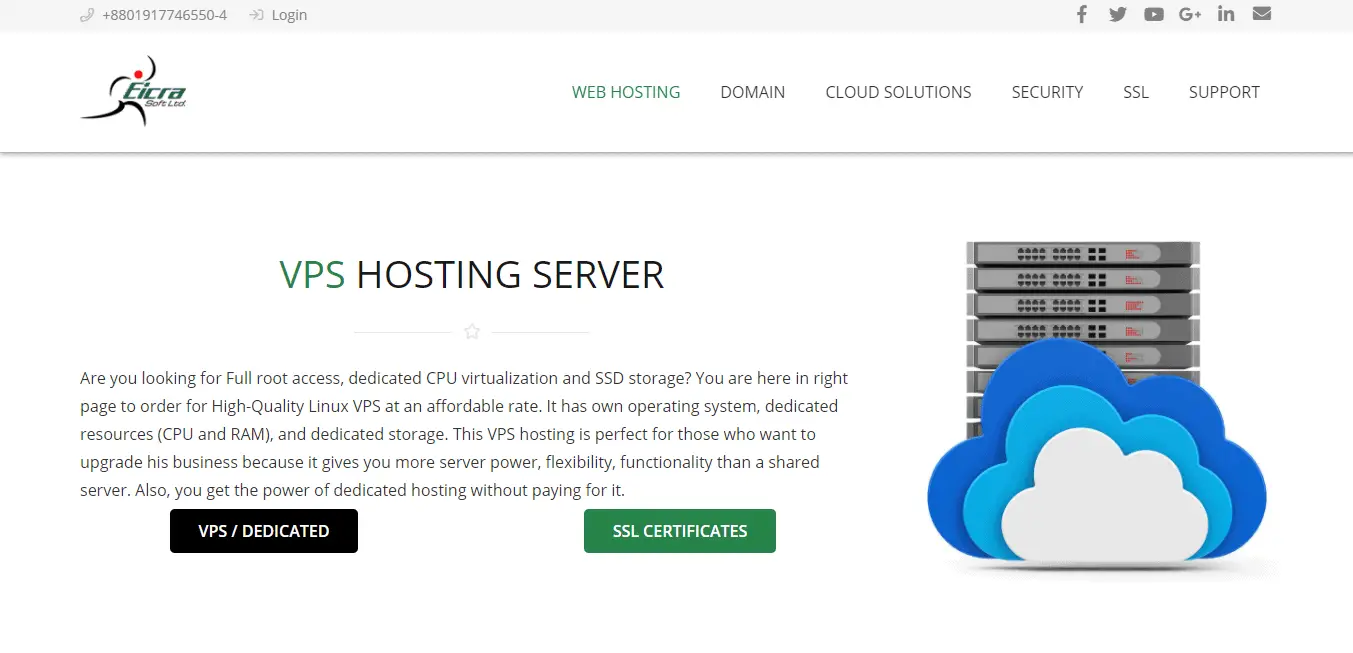Open the DOMAIN menu

753,92
